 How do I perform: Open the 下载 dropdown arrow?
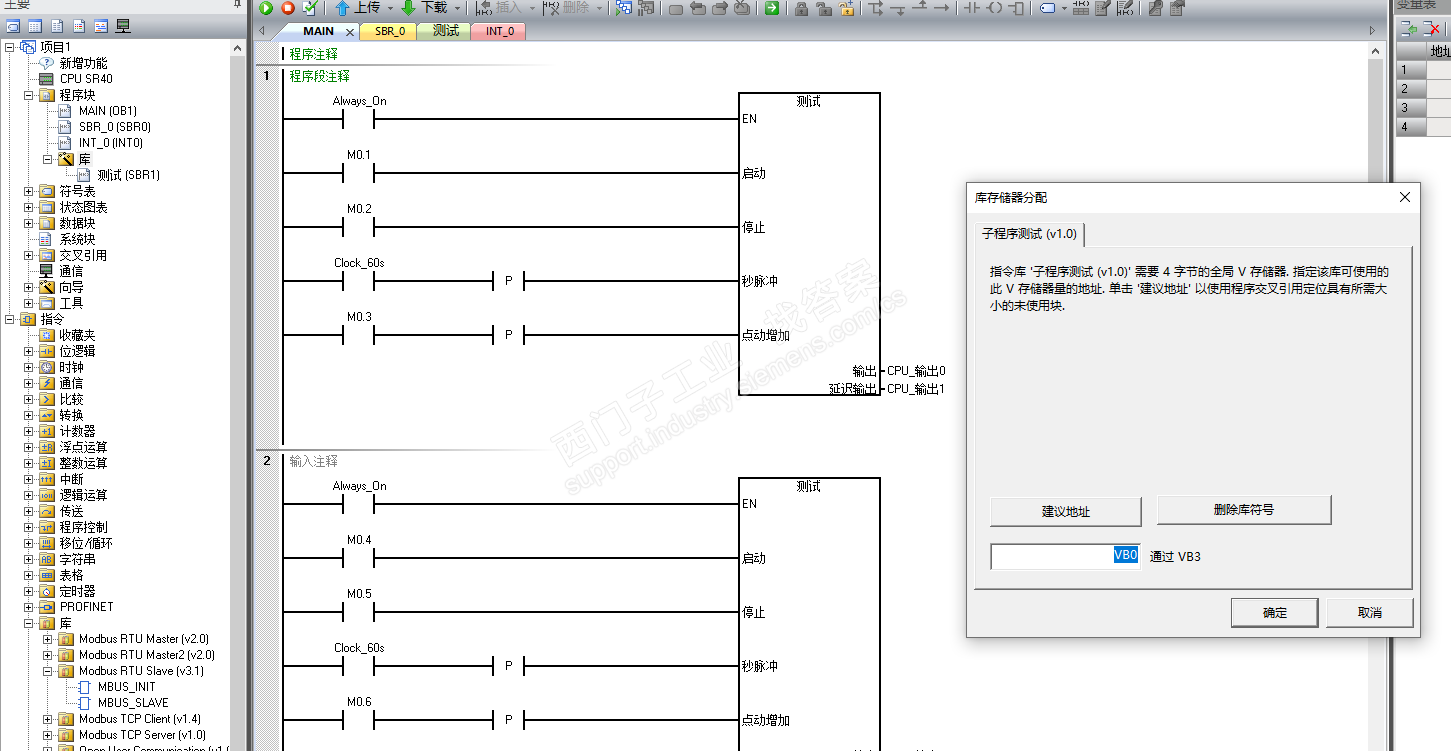[x=457, y=8]
